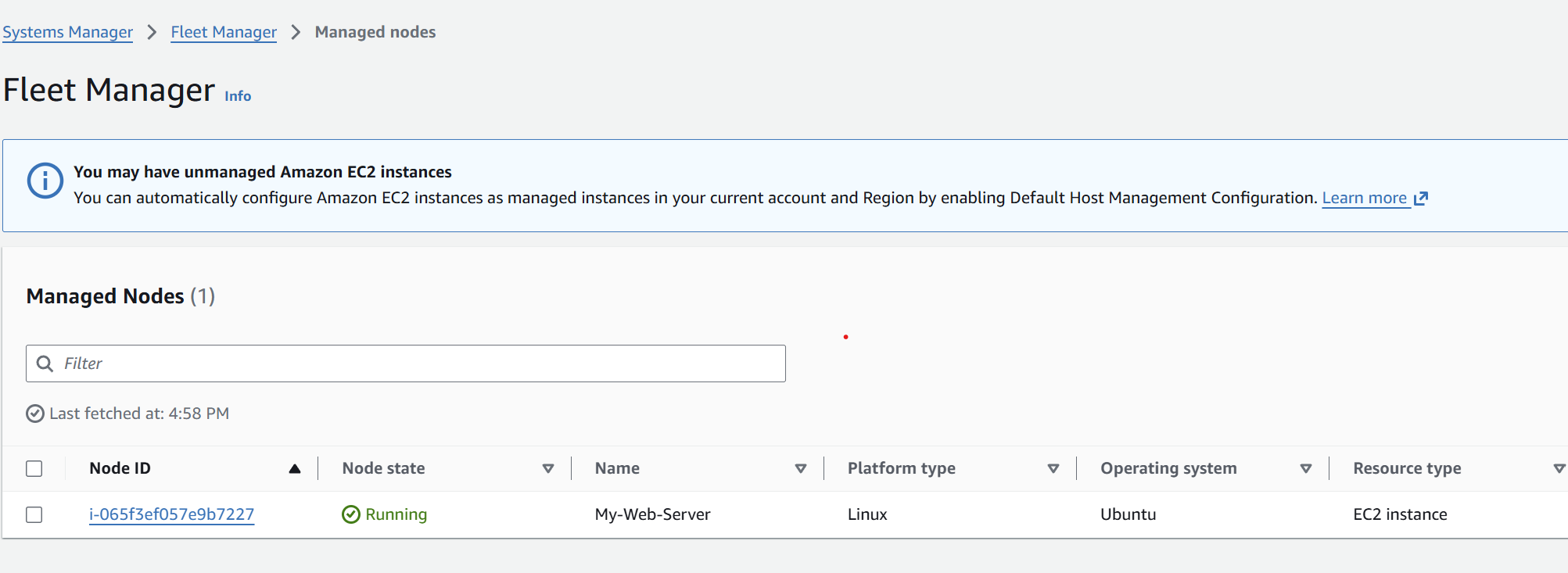Open the Node state column sort arrow
Viewport: 1568px width, 573px height.
click(548, 469)
